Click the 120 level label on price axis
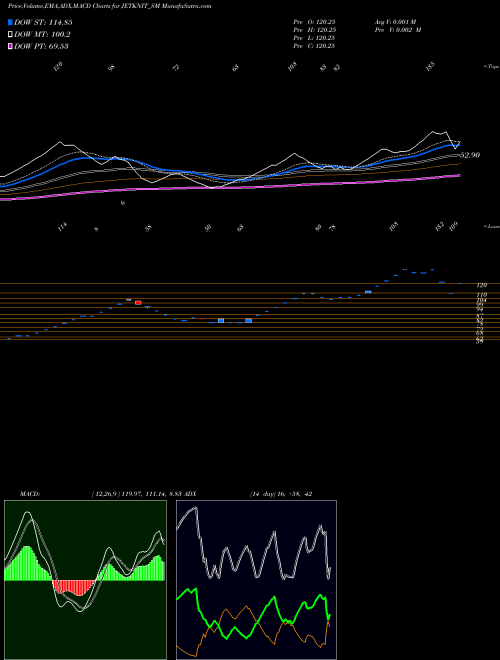This screenshot has width=500, height=660. 481,285
